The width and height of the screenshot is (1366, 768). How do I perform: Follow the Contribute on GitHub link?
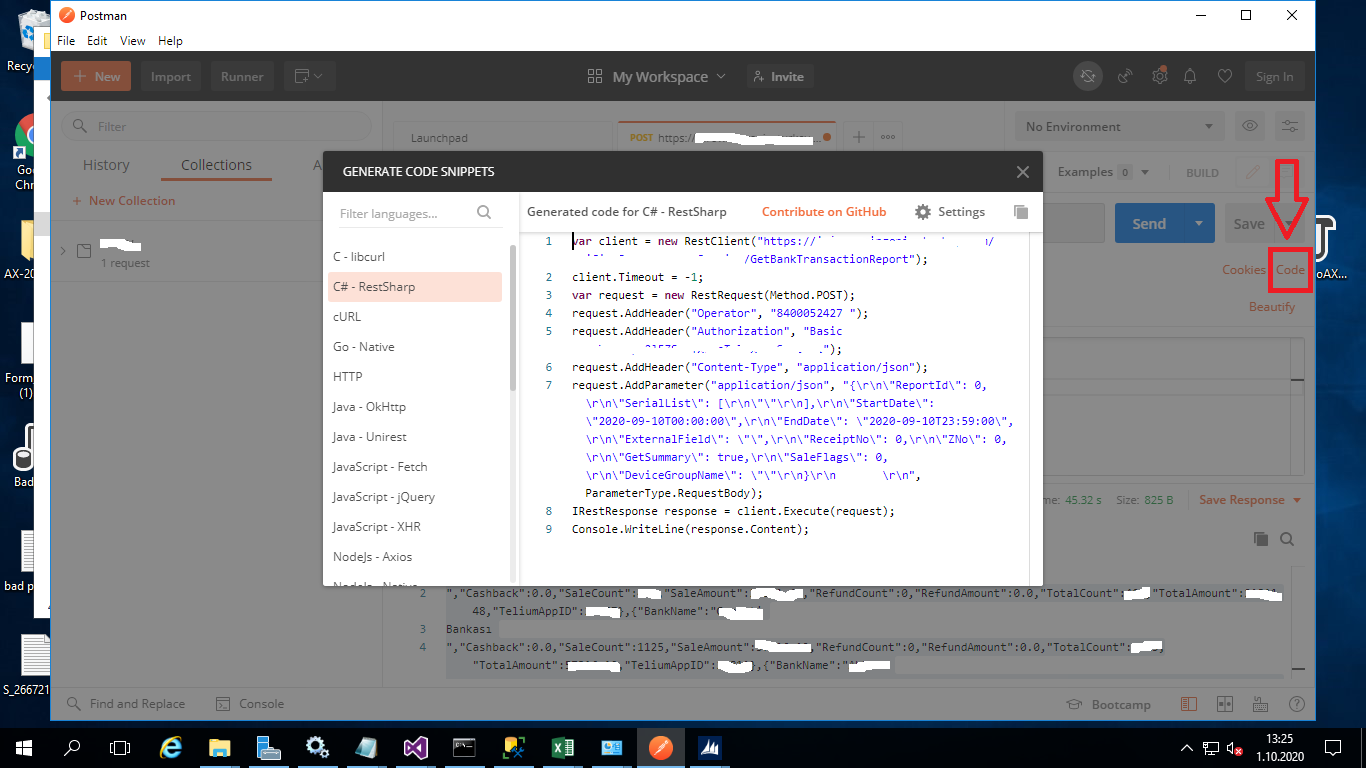pyautogui.click(x=824, y=212)
